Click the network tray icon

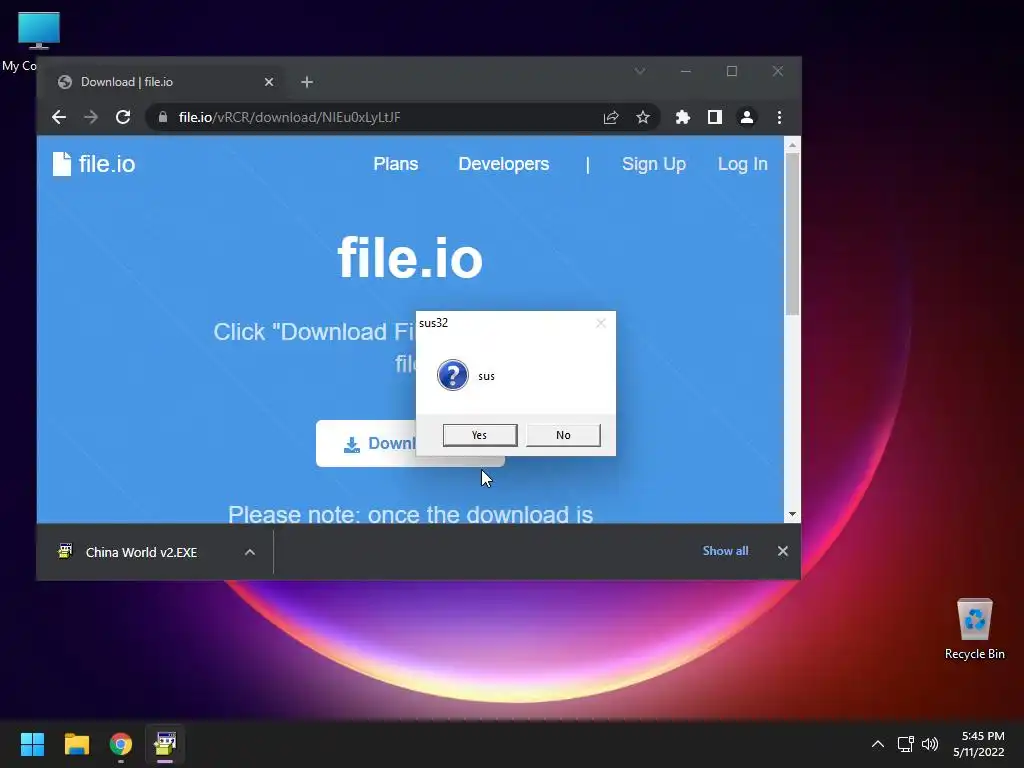coord(905,744)
